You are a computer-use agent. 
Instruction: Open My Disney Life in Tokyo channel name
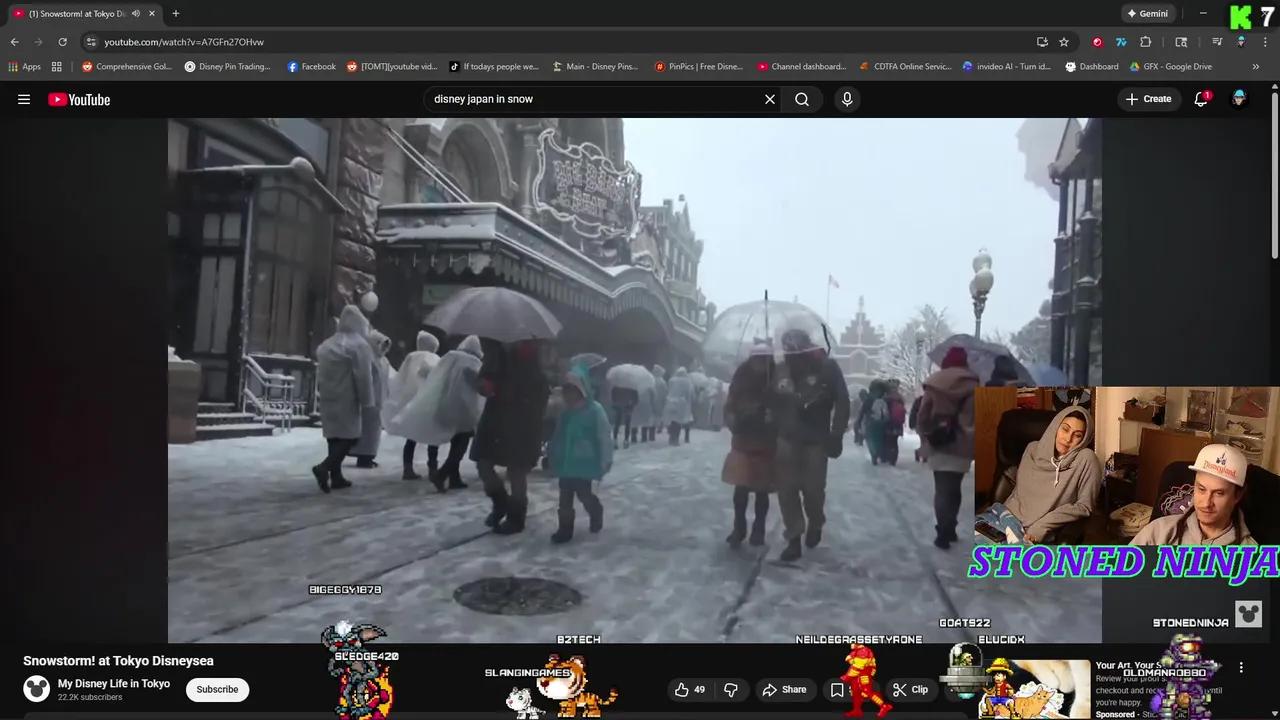click(x=114, y=684)
